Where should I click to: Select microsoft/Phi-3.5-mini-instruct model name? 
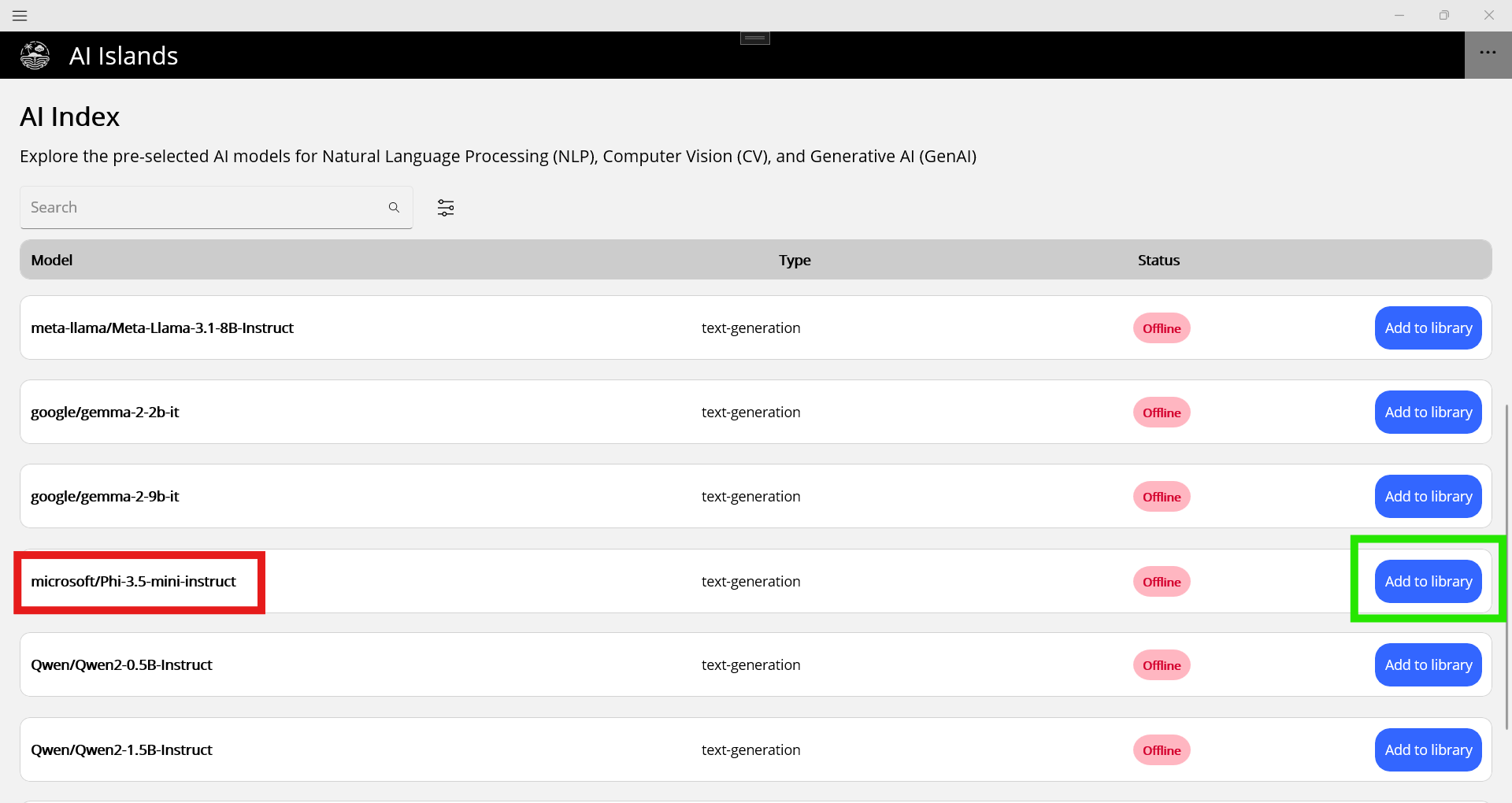[x=133, y=581]
